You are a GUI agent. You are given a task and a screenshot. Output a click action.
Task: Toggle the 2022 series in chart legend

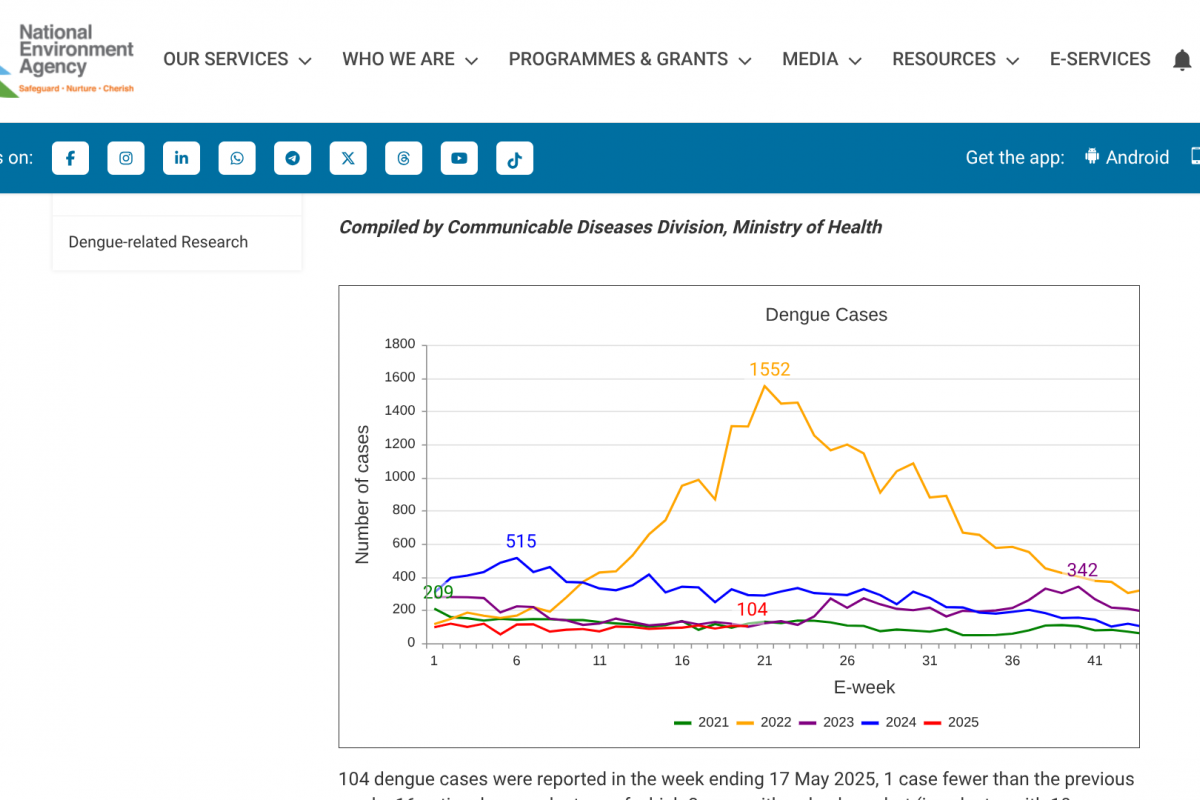pos(765,722)
